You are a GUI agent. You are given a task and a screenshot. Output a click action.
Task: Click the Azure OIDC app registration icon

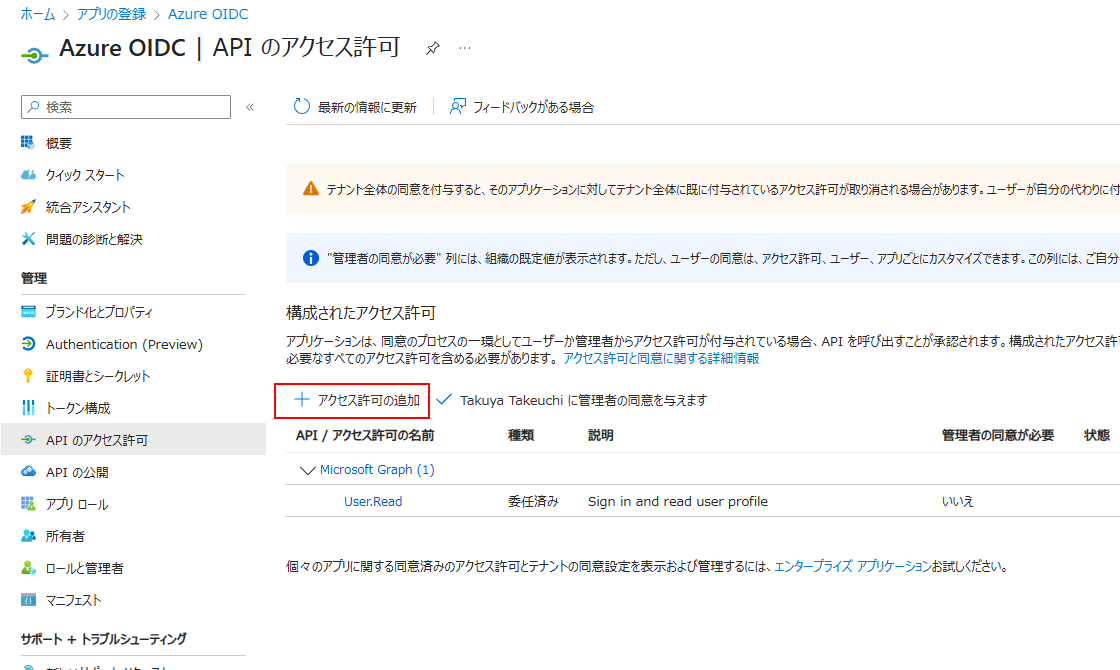tap(34, 54)
